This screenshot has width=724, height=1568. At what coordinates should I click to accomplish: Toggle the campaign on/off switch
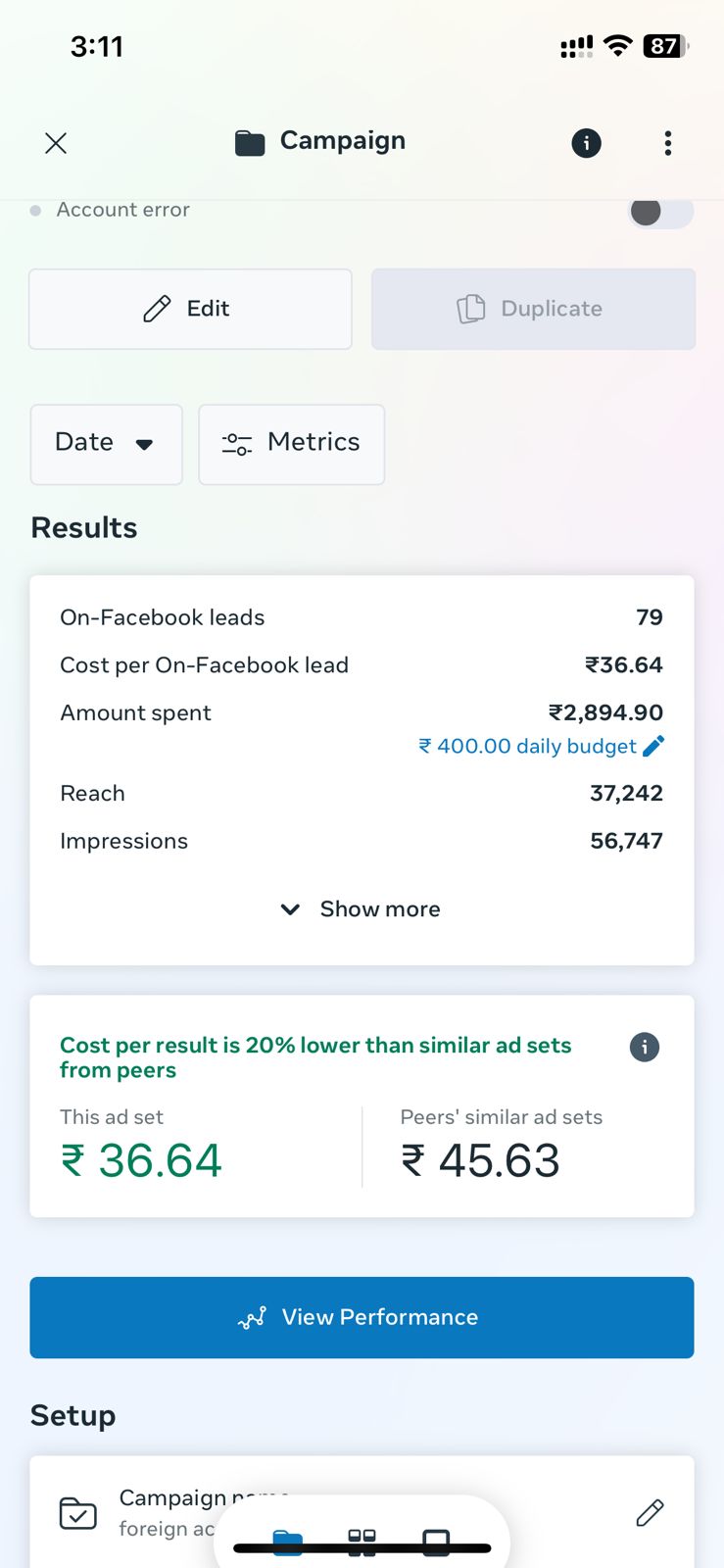coord(660,211)
